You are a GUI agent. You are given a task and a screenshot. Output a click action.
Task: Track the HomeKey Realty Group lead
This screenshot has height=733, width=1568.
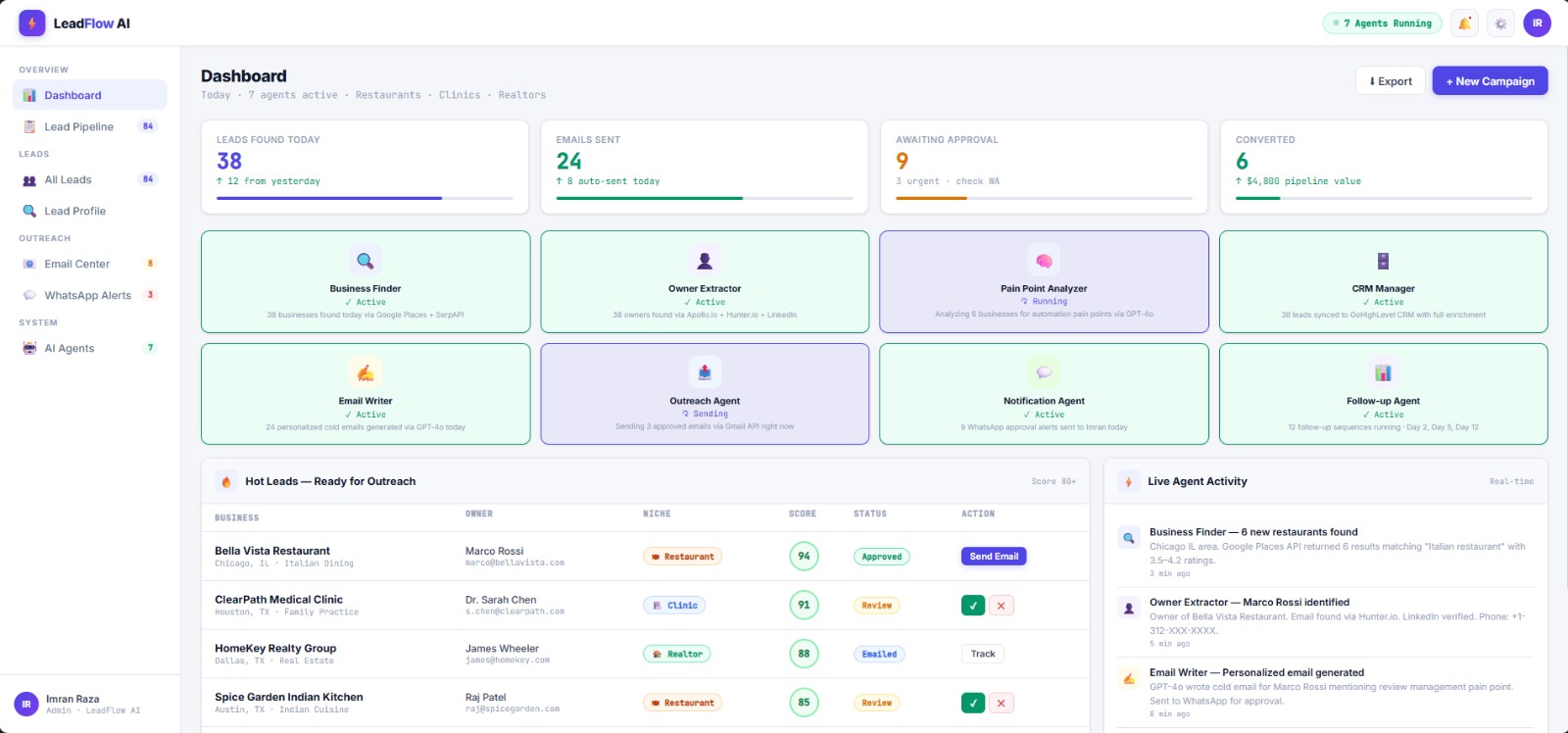(x=983, y=654)
